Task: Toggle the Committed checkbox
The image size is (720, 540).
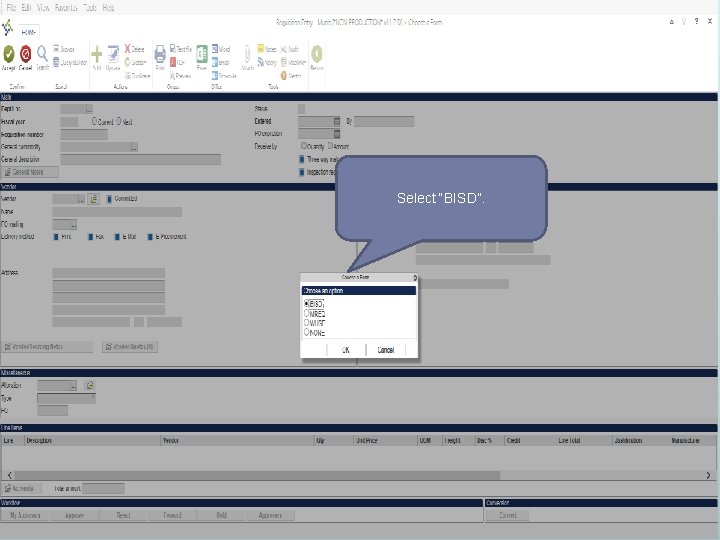Action: (x=109, y=199)
